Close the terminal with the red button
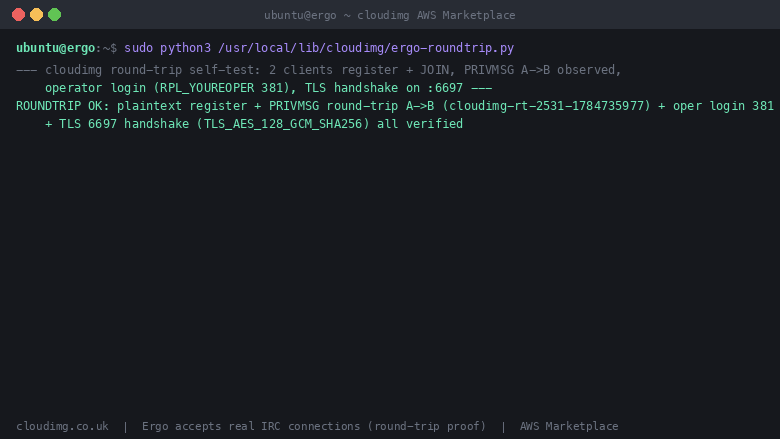 click(x=18, y=14)
